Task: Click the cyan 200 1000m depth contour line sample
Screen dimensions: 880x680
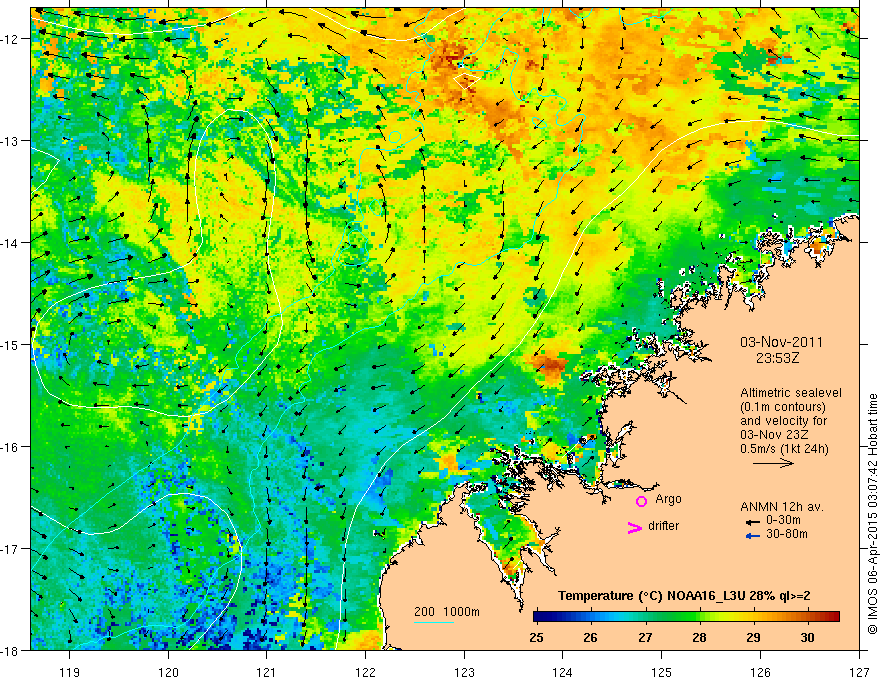Action: (x=434, y=622)
